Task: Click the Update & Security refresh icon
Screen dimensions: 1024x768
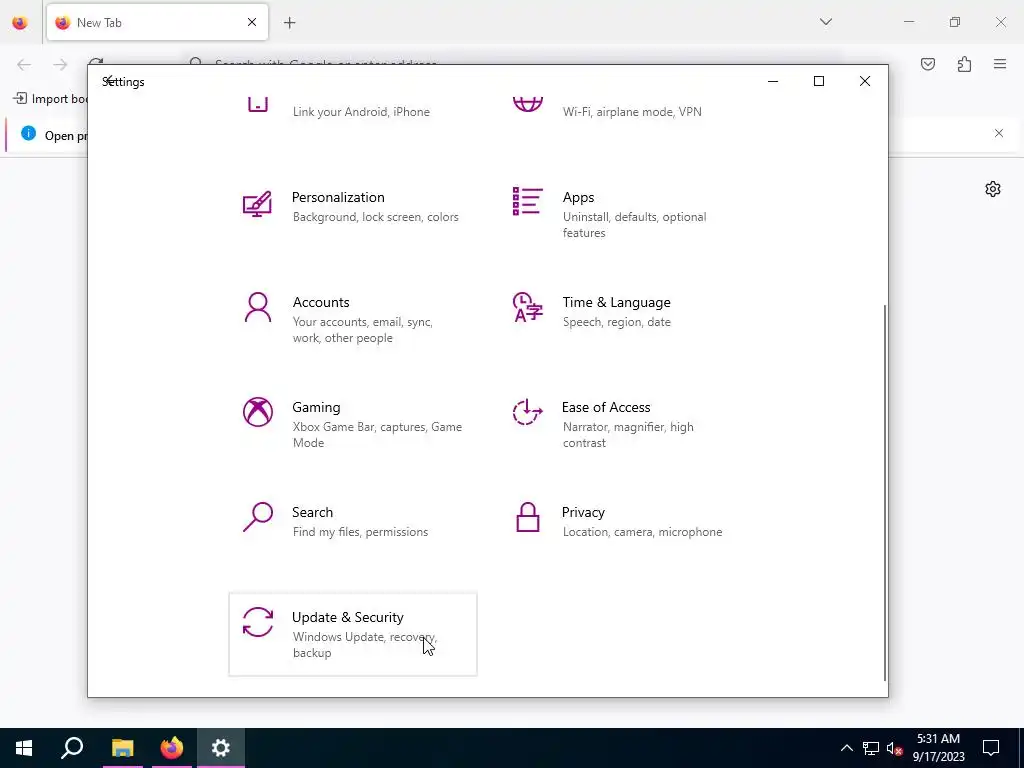Action: 257,622
